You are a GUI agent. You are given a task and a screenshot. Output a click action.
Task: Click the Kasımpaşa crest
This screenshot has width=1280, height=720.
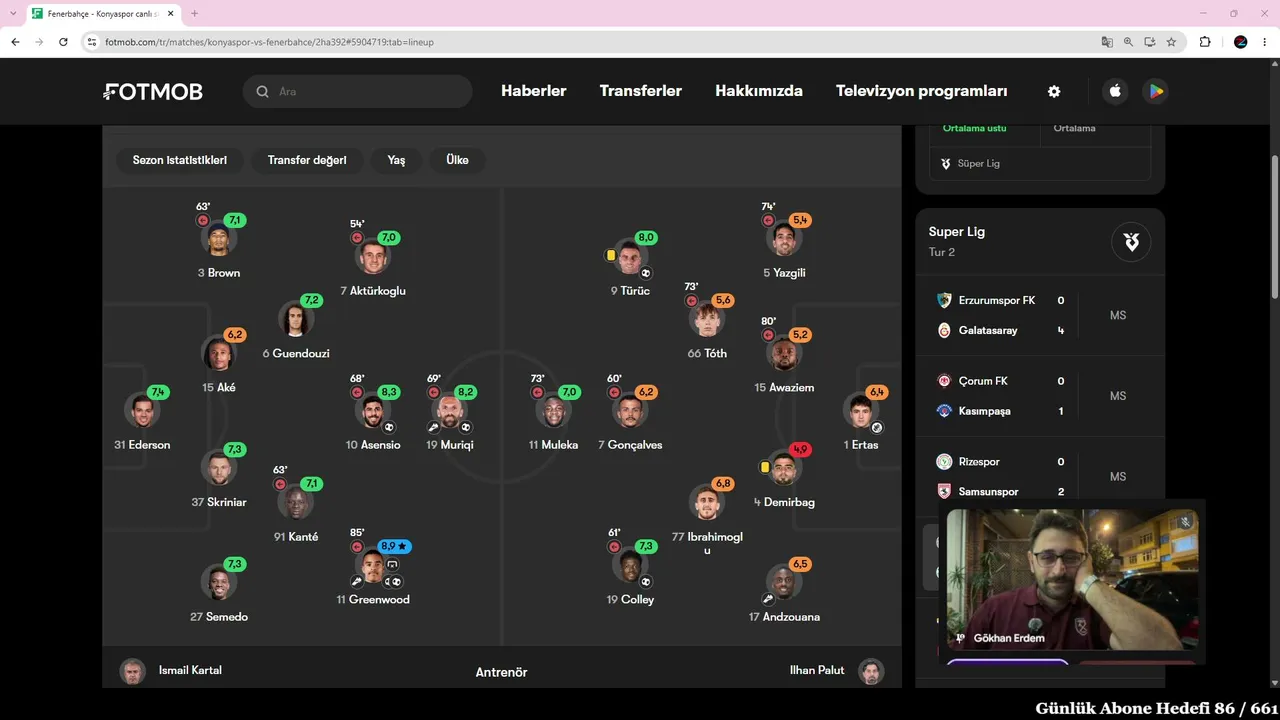tap(944, 411)
